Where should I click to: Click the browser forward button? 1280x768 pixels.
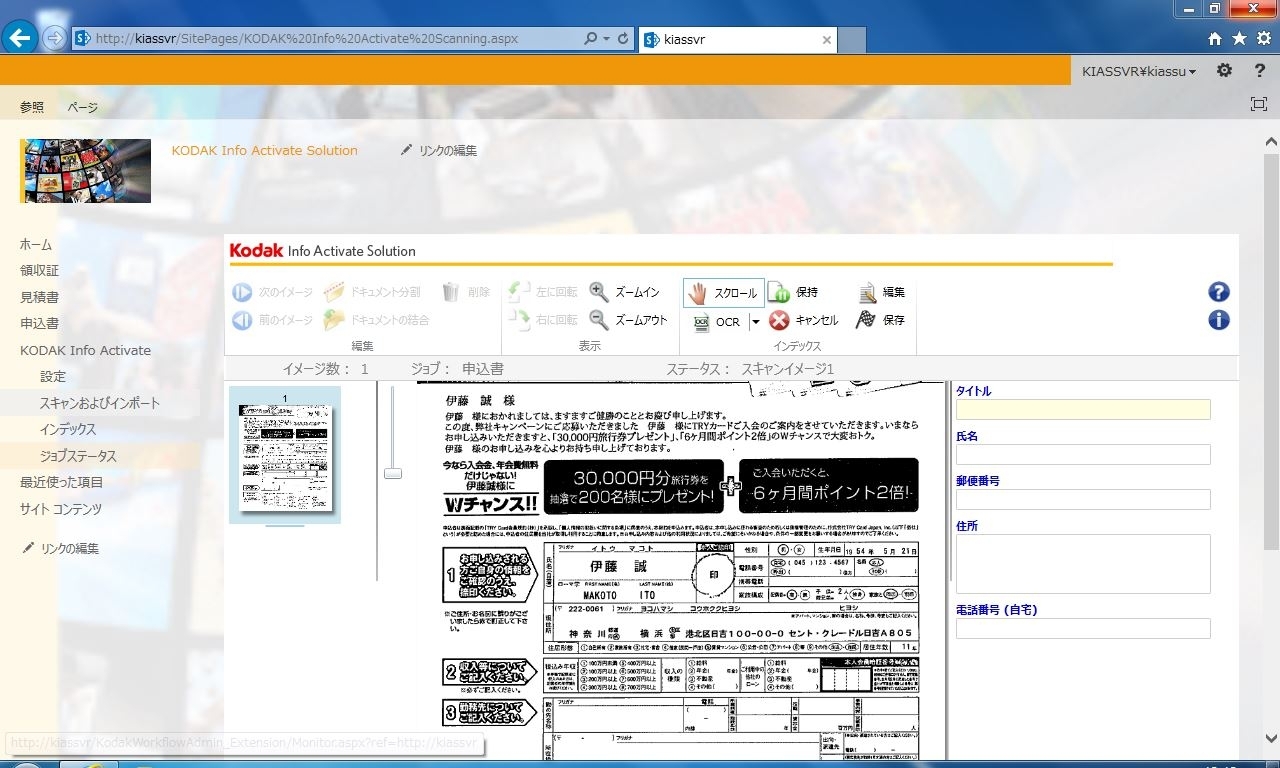tap(54, 39)
